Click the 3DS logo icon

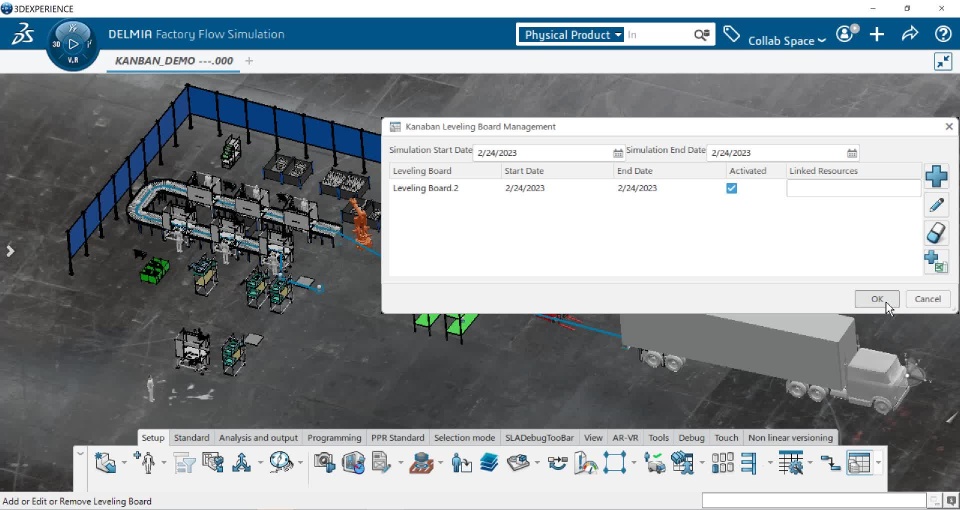click(23, 34)
